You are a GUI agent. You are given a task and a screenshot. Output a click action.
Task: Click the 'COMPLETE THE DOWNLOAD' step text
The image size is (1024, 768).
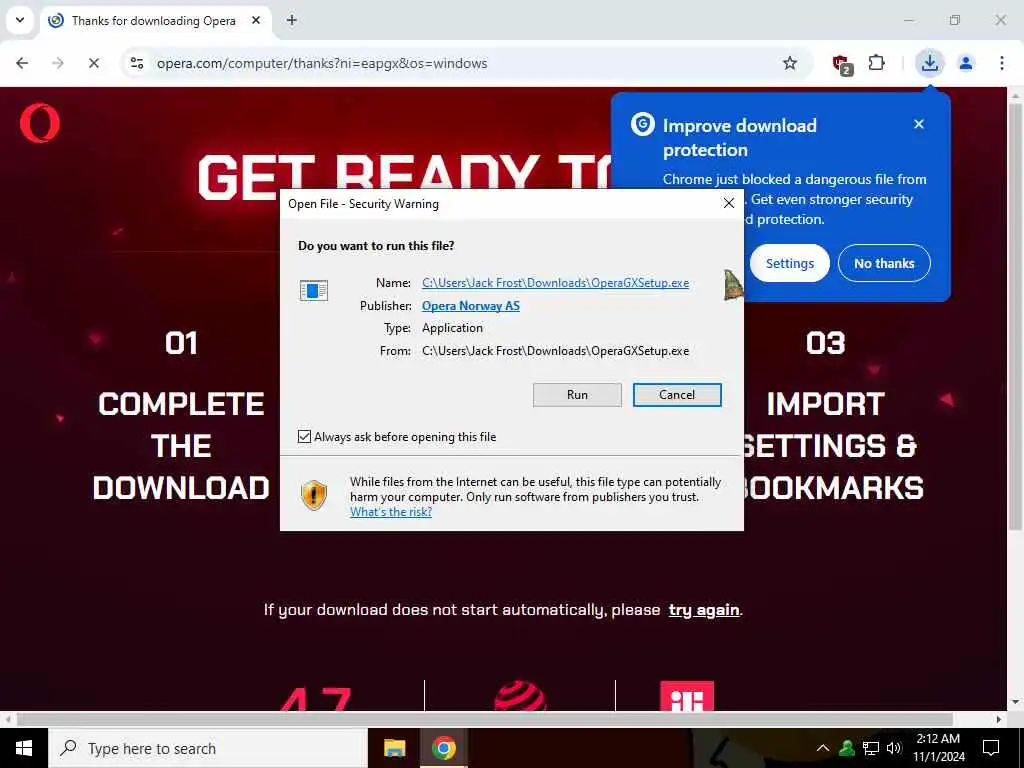[x=181, y=446]
